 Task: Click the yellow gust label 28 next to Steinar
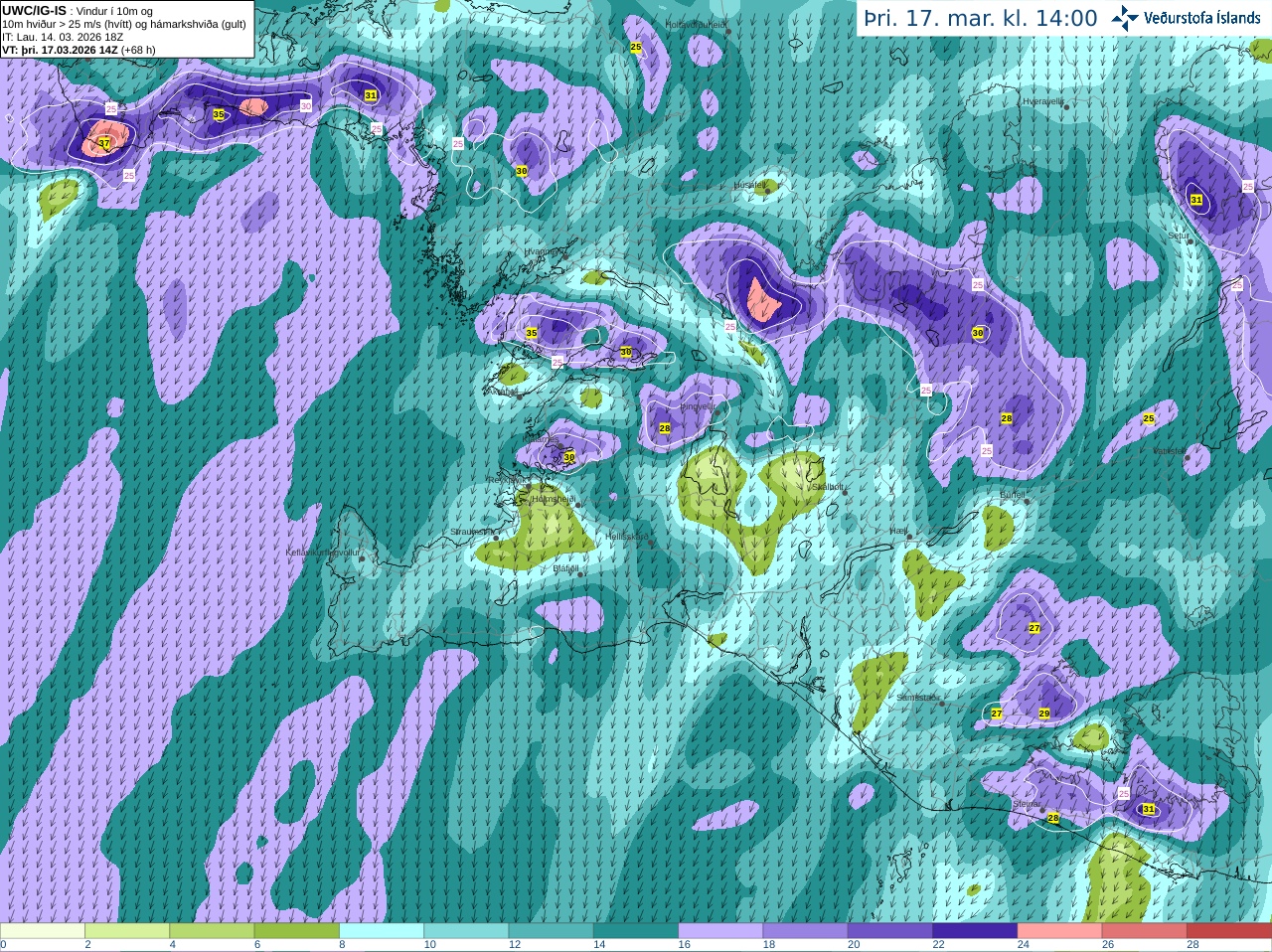(1053, 818)
